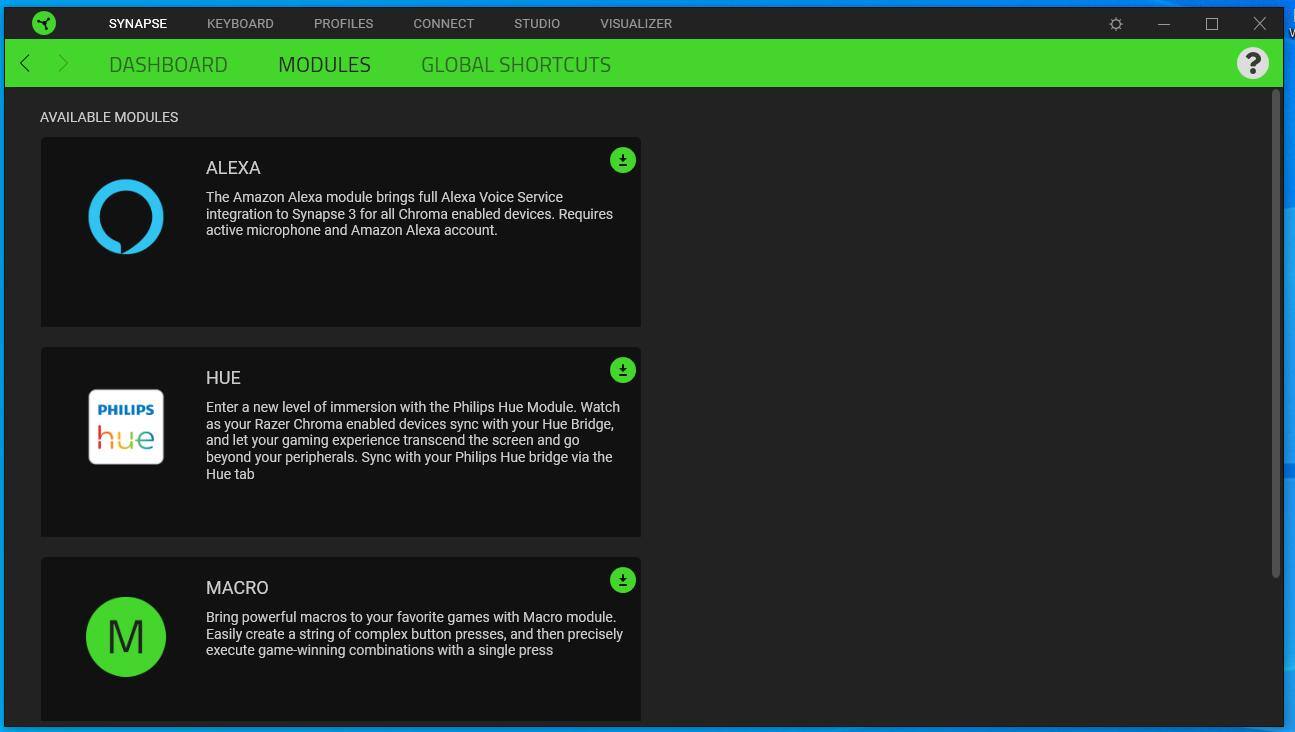Go forward with the right arrow
Viewport: 1295px width, 732px height.
[x=63, y=64]
